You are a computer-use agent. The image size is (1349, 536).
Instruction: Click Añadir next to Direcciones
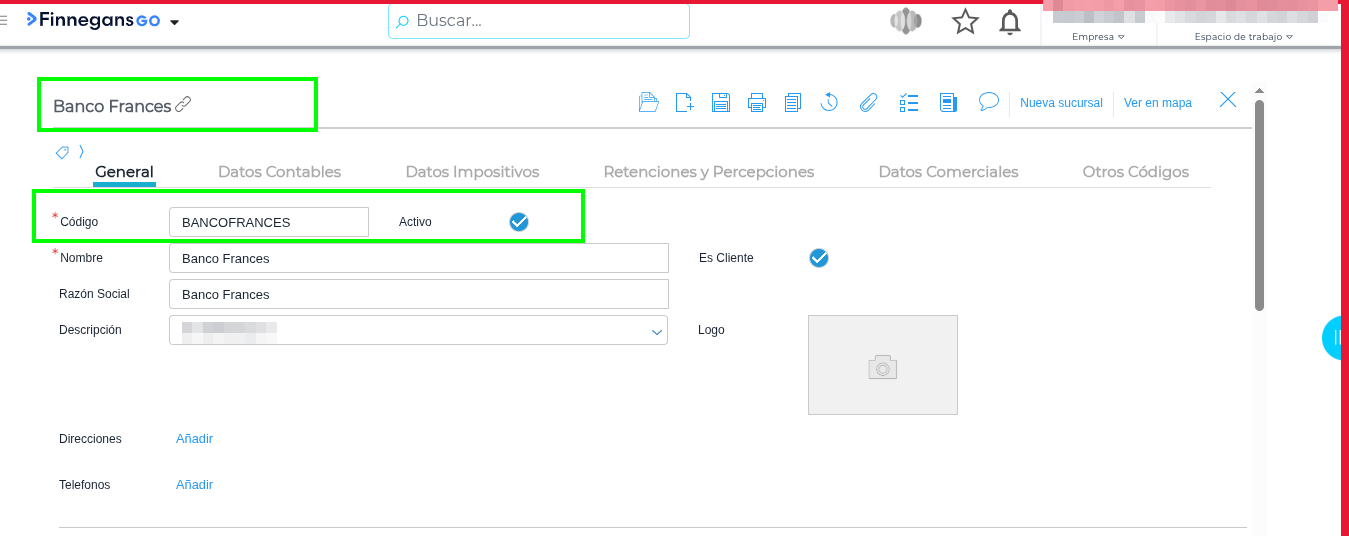pos(194,439)
